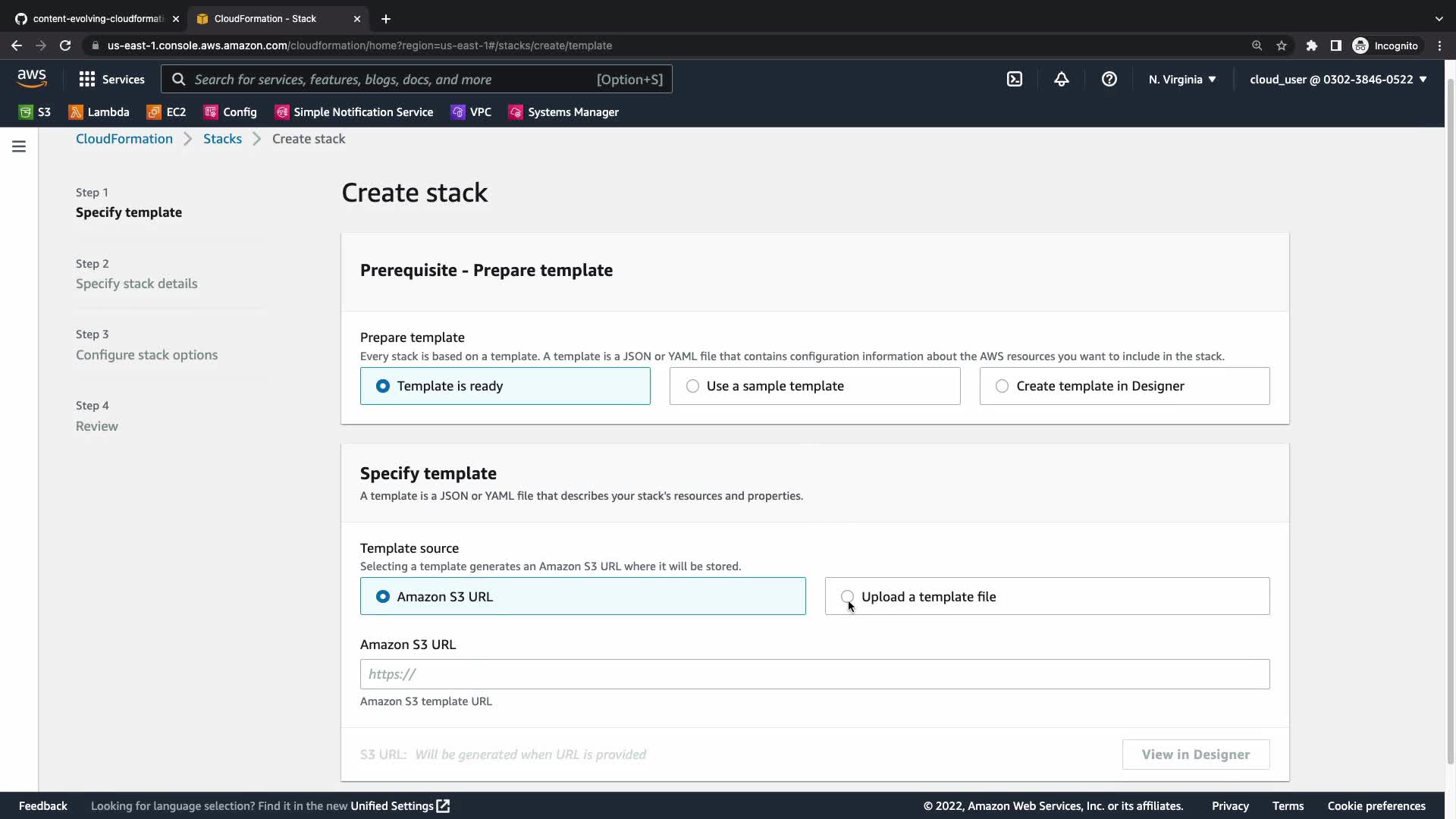Open the help question mark icon

click(x=1109, y=79)
